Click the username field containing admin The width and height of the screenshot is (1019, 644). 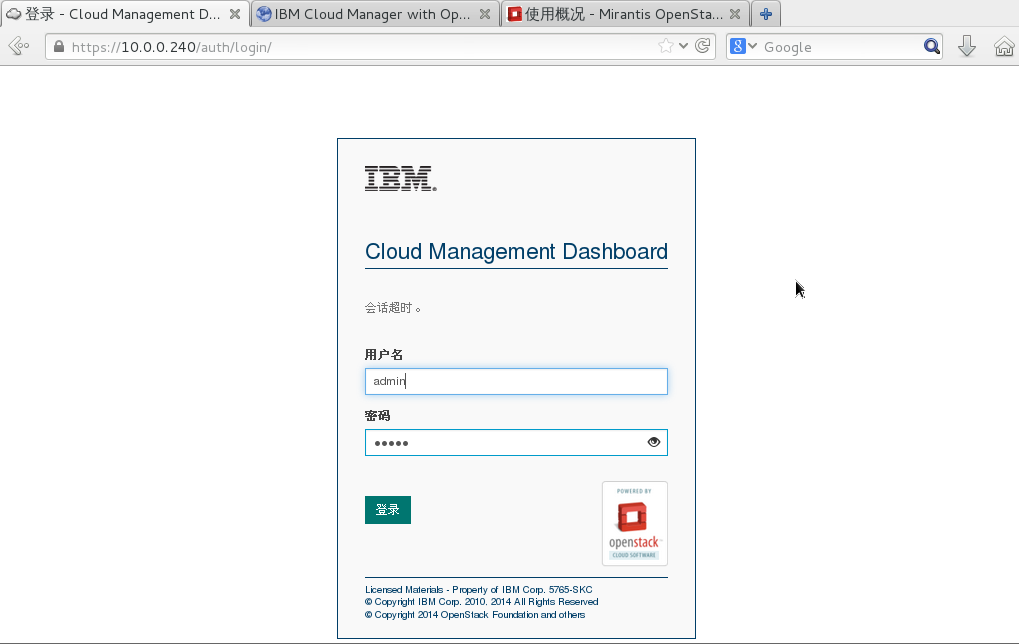[516, 381]
